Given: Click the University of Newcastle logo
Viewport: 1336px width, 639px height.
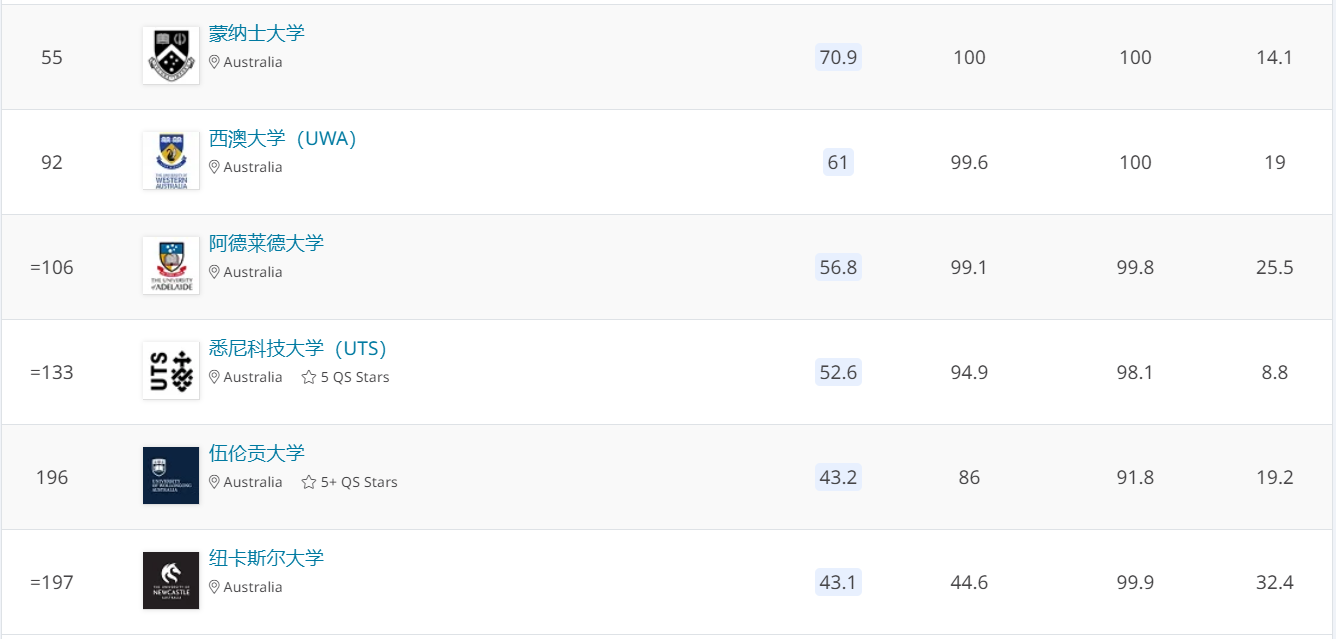Looking at the screenshot, I should coord(171,580).
